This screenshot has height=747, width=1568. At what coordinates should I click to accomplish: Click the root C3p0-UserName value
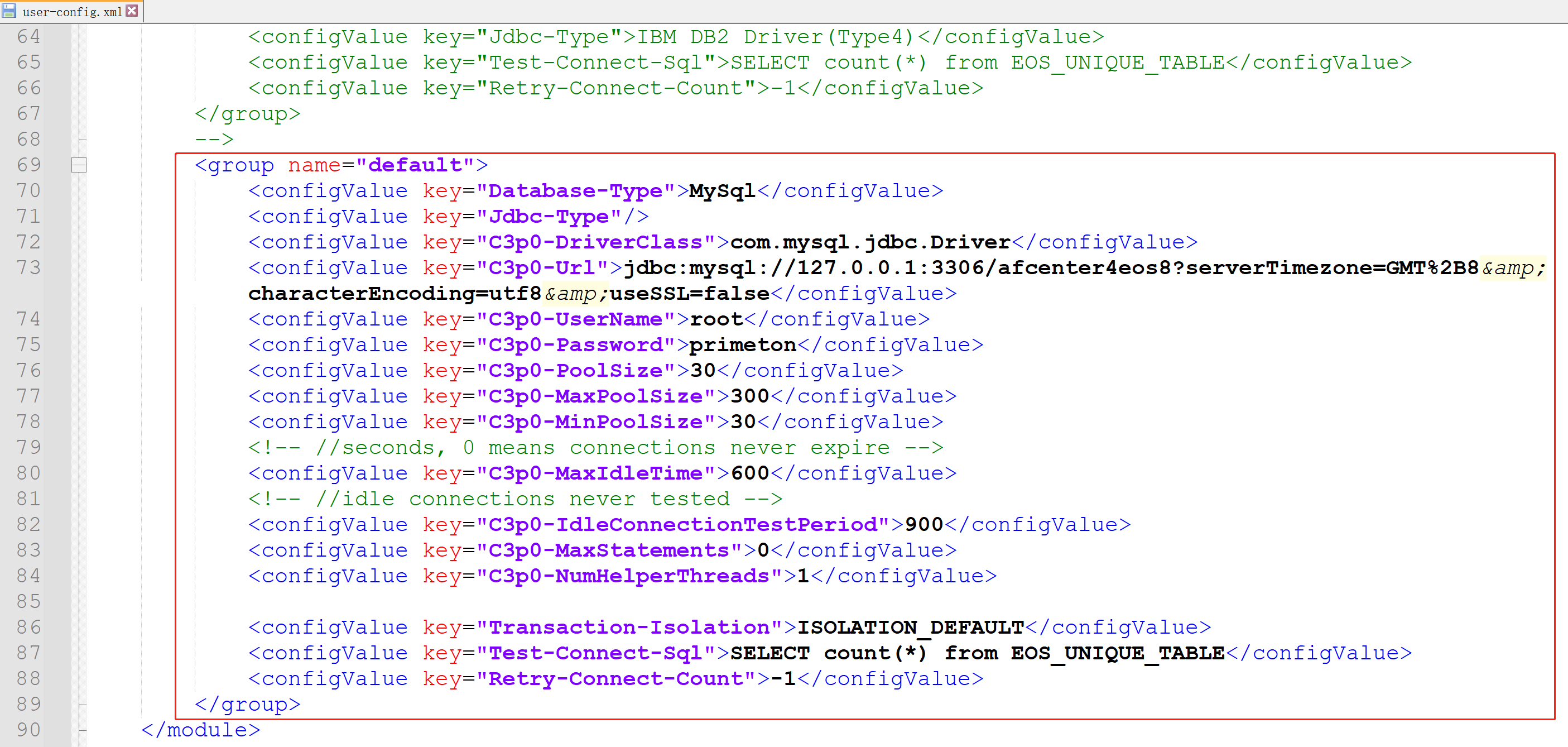click(x=715, y=318)
